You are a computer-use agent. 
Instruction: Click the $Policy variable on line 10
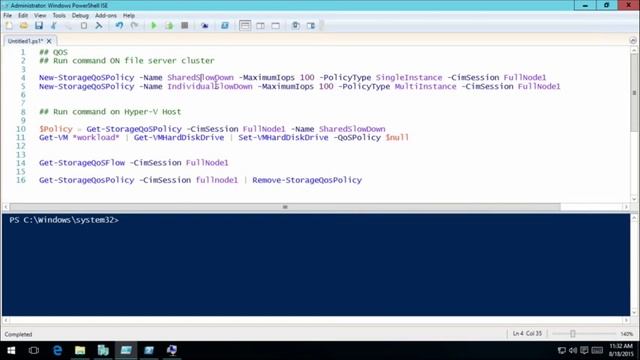point(56,129)
